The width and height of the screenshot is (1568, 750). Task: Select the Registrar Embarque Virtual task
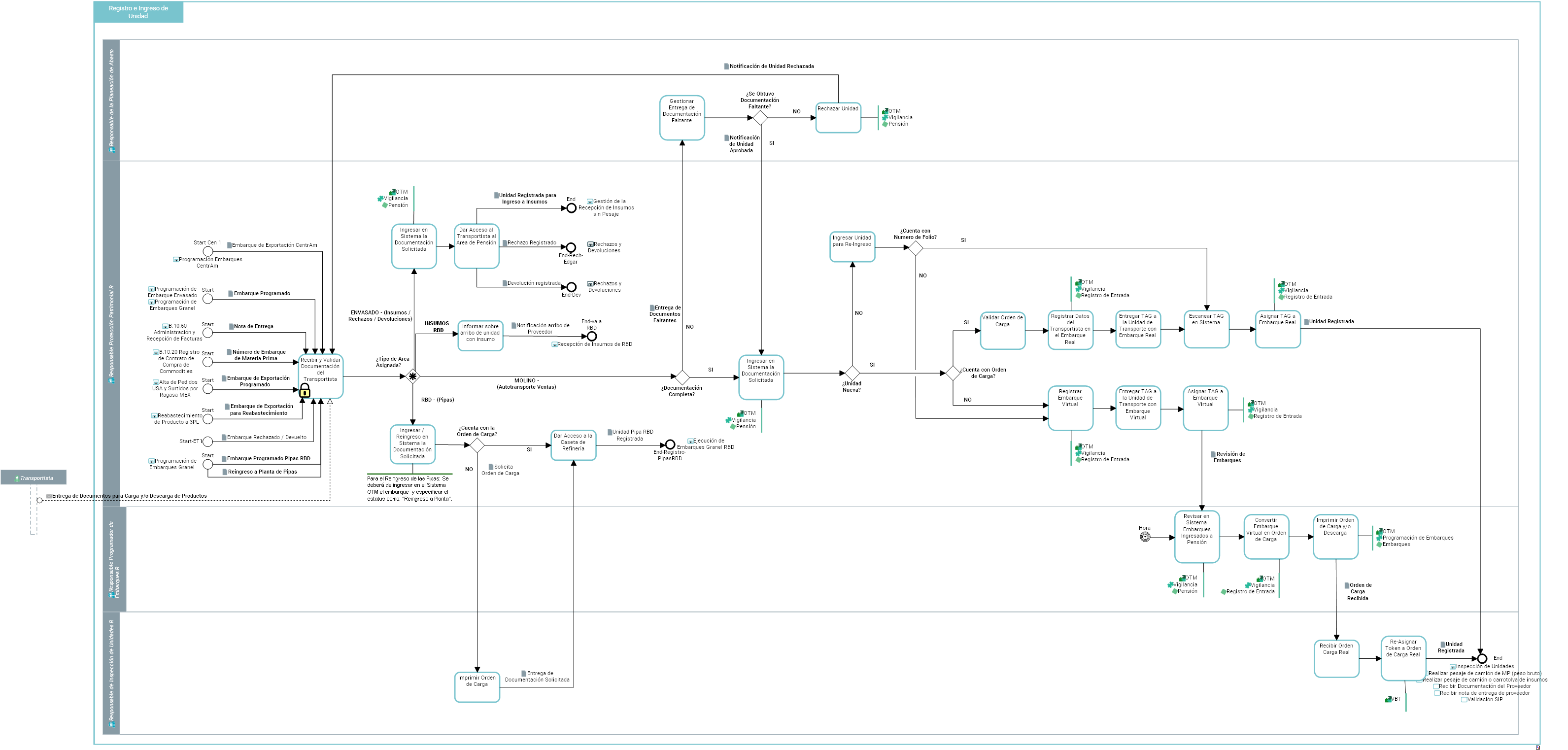(x=1071, y=408)
